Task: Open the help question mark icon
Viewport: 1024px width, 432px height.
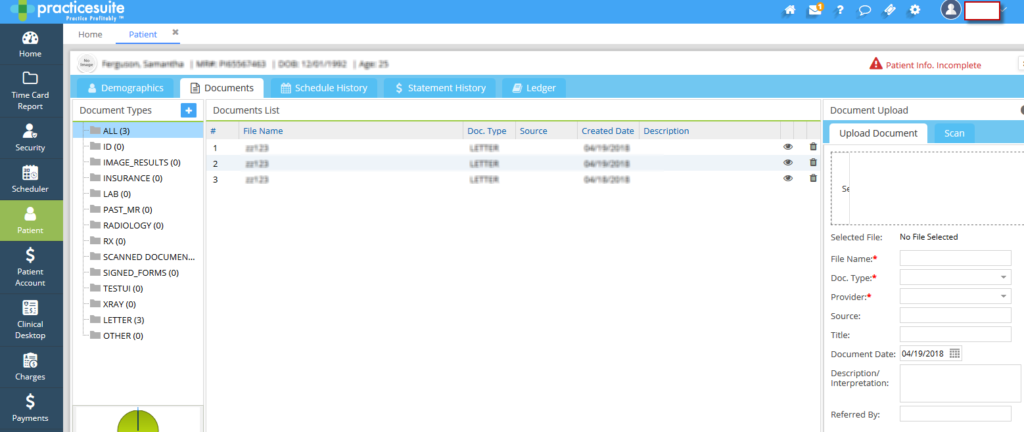Action: click(840, 10)
